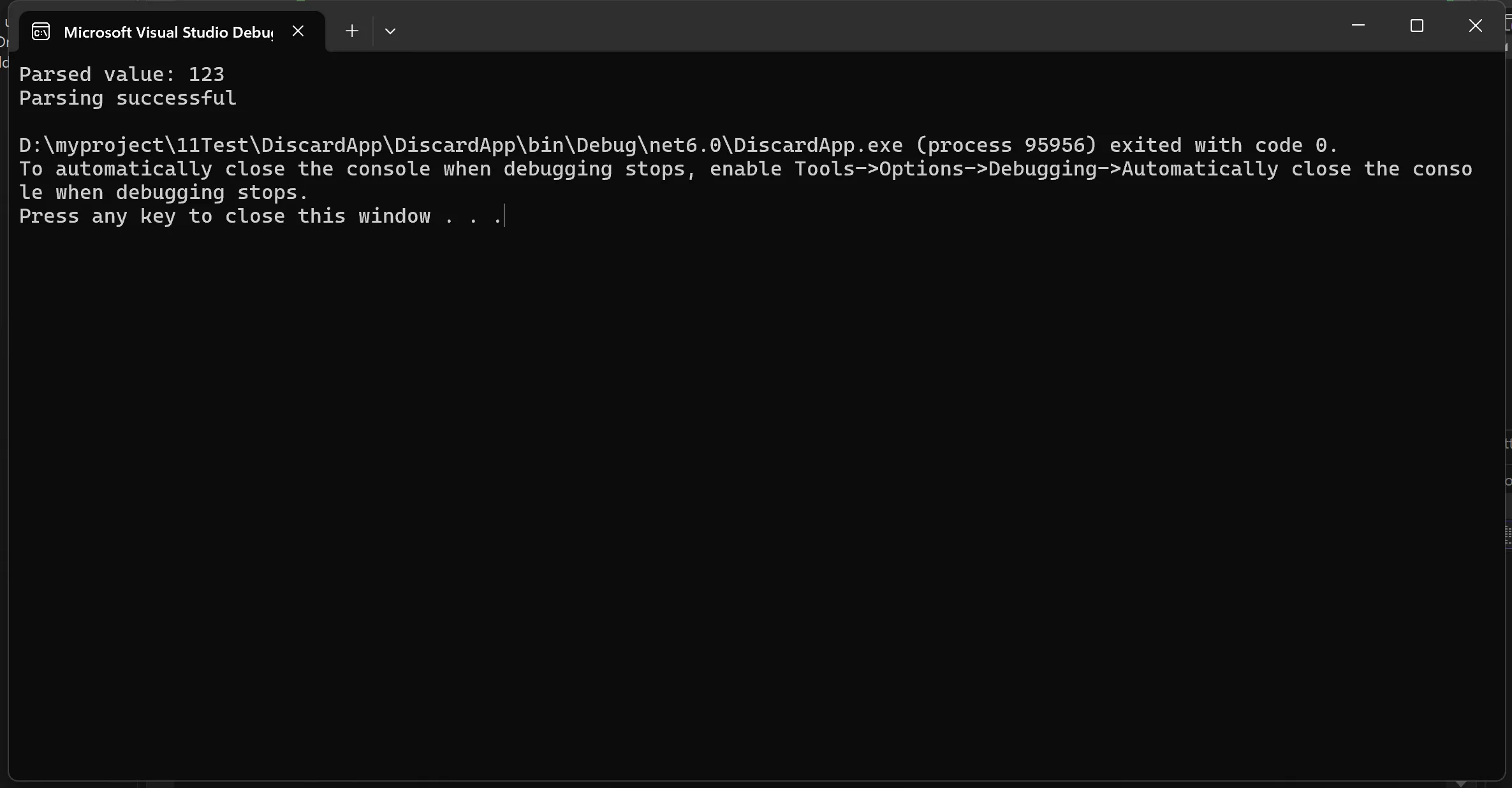Select the Microsoft Visual Studio Debug tab
Screen dimensions: 1512x788
pos(168,32)
